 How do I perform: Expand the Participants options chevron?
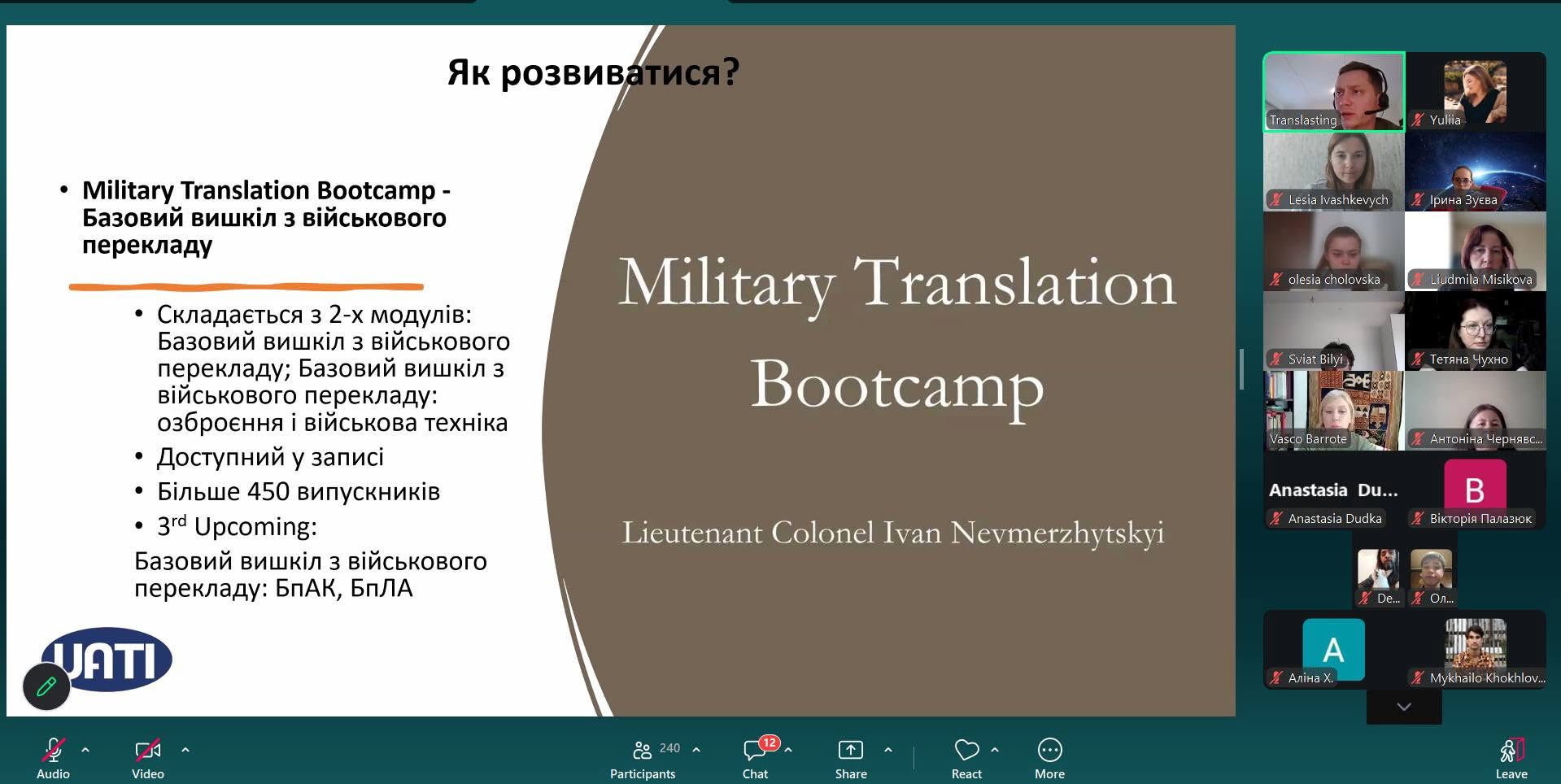pos(696,750)
